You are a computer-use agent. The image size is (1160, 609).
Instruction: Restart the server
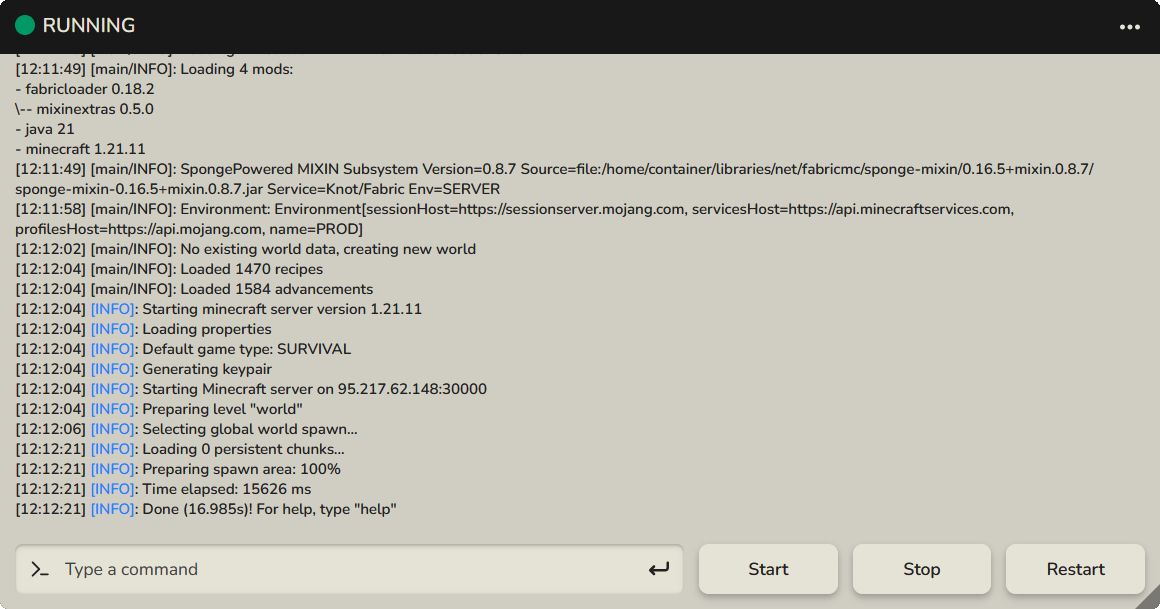click(1075, 570)
